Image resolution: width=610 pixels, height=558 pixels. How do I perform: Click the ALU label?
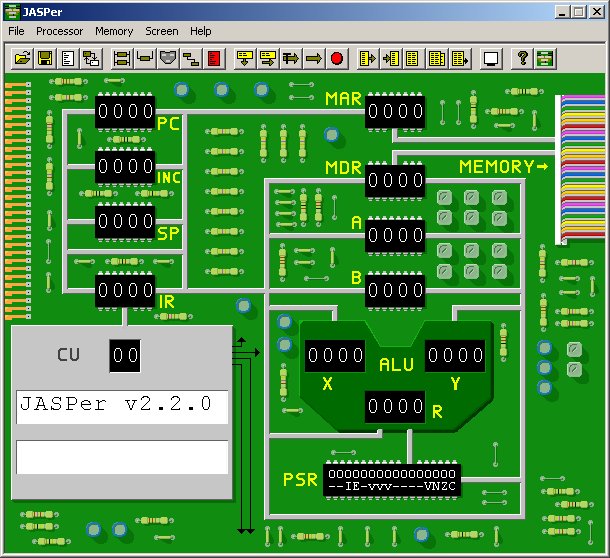396,365
